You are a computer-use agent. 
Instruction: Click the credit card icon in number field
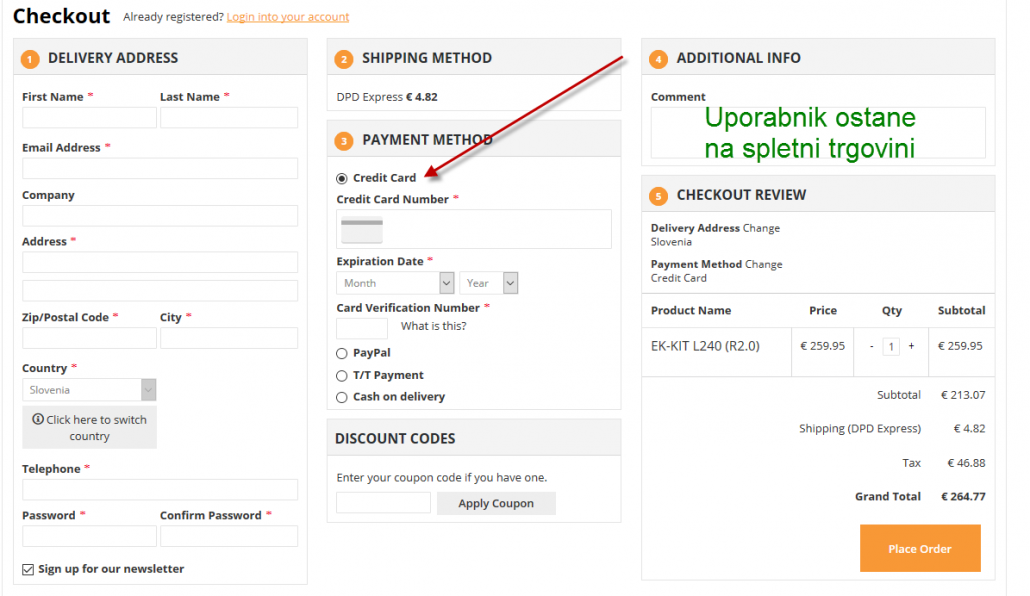tap(362, 229)
